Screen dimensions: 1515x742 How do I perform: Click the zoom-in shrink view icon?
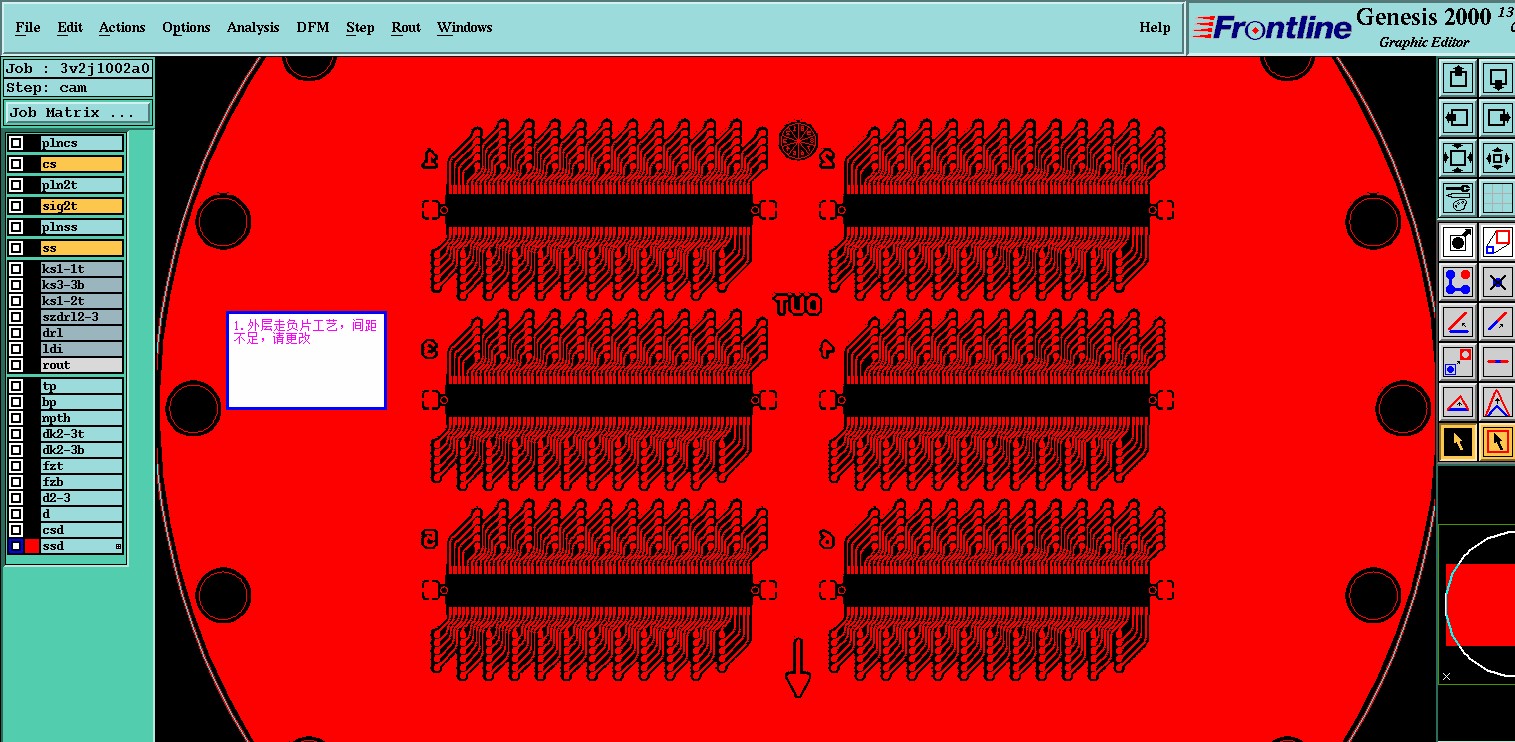[x=1497, y=158]
